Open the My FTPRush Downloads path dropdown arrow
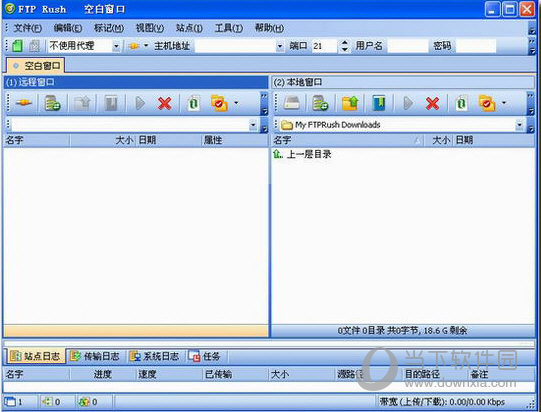 click(519, 125)
